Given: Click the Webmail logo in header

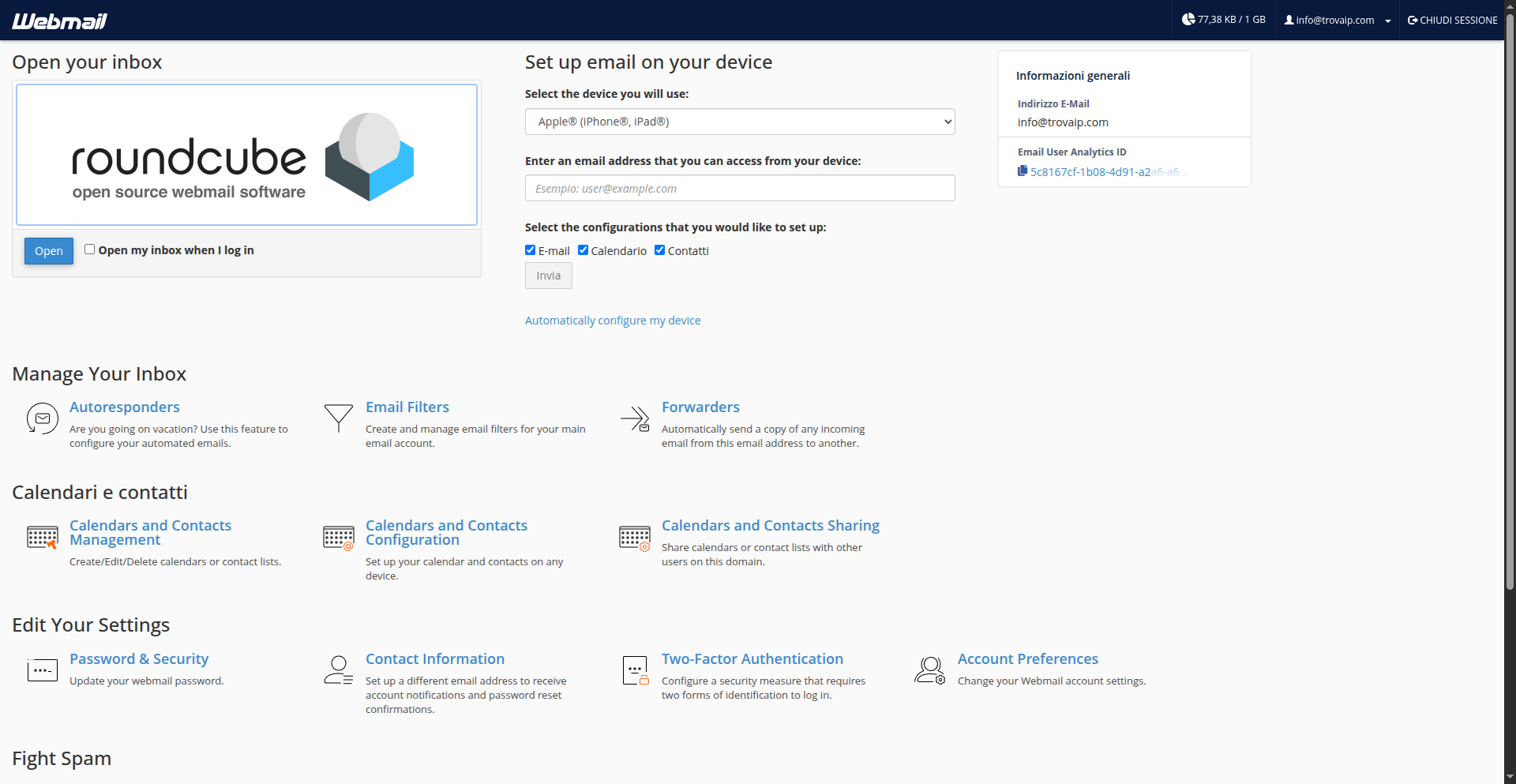Looking at the screenshot, I should click(x=59, y=21).
